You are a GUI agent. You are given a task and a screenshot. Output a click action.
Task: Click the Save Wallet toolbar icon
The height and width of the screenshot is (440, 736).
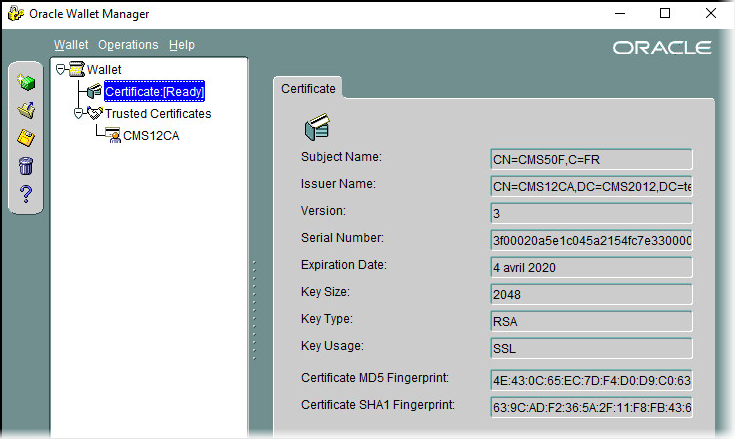point(27,137)
